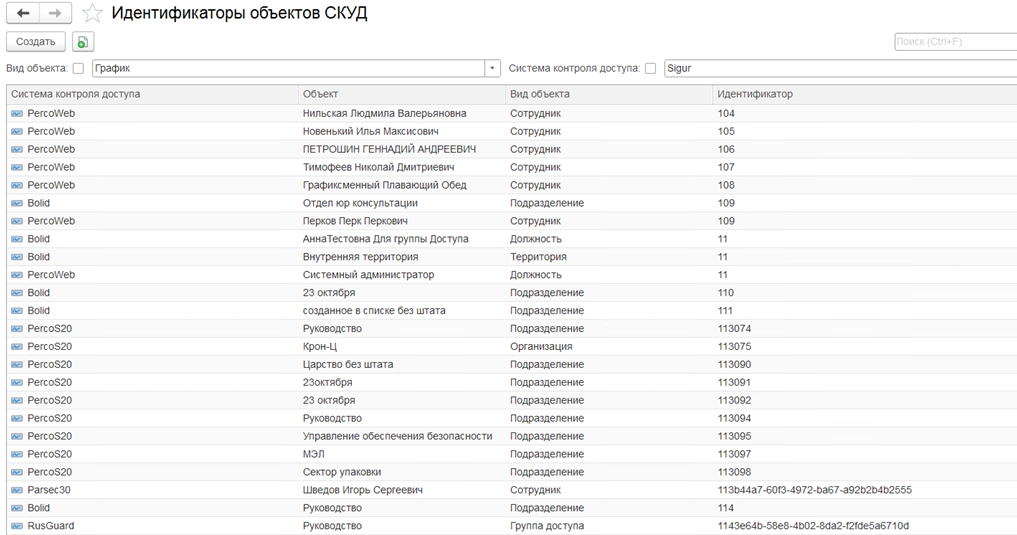Image resolution: width=1017 pixels, height=535 pixels.
Task: Click the search field Поиск (Ctrl+F)
Action: pos(954,41)
